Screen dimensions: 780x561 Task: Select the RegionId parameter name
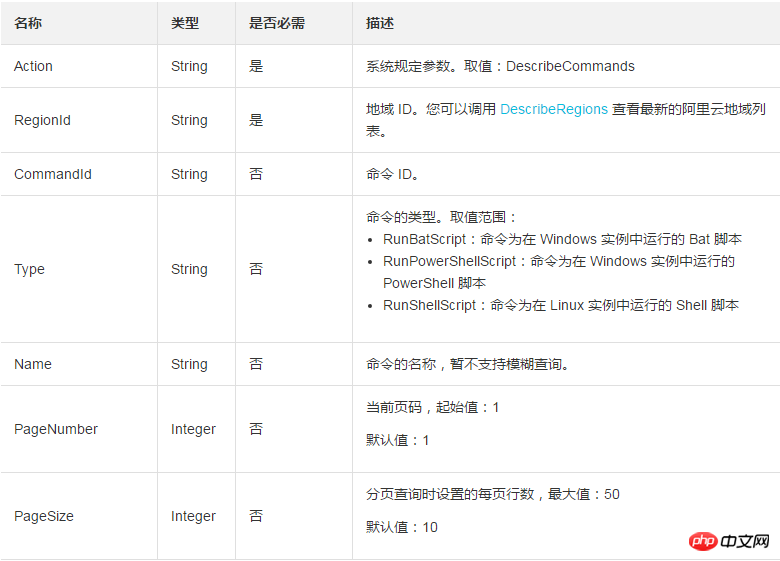(42, 120)
